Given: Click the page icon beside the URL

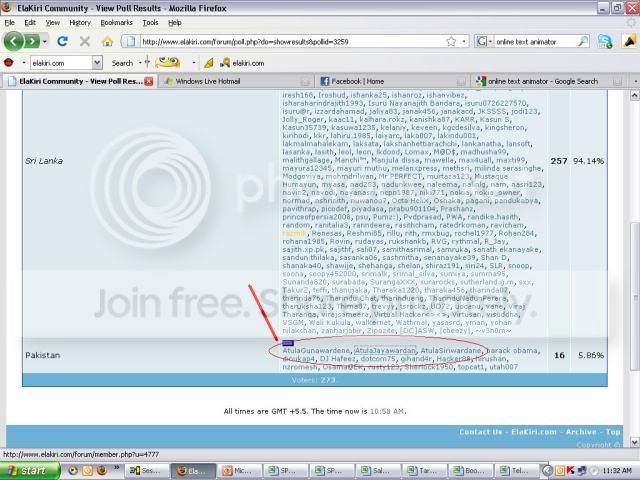Looking at the screenshot, I should [x=130, y=41].
